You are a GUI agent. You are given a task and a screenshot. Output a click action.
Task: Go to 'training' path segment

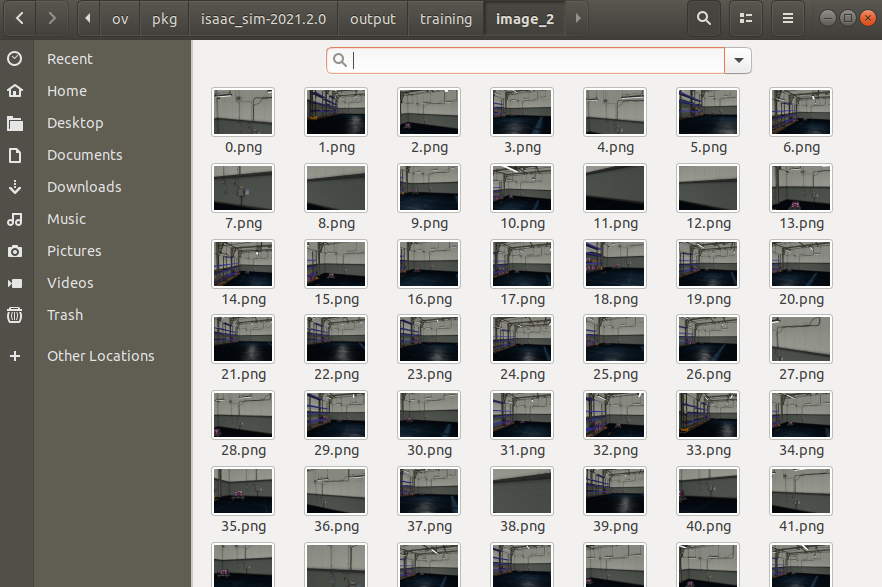446,19
